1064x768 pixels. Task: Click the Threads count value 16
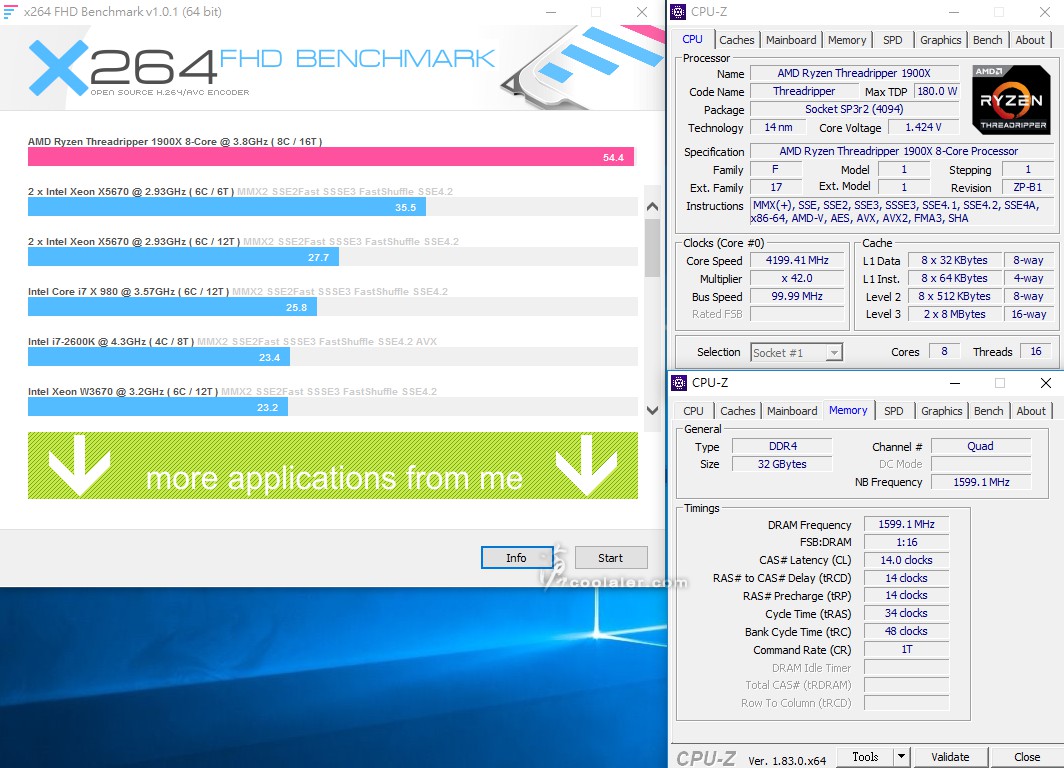(1036, 351)
